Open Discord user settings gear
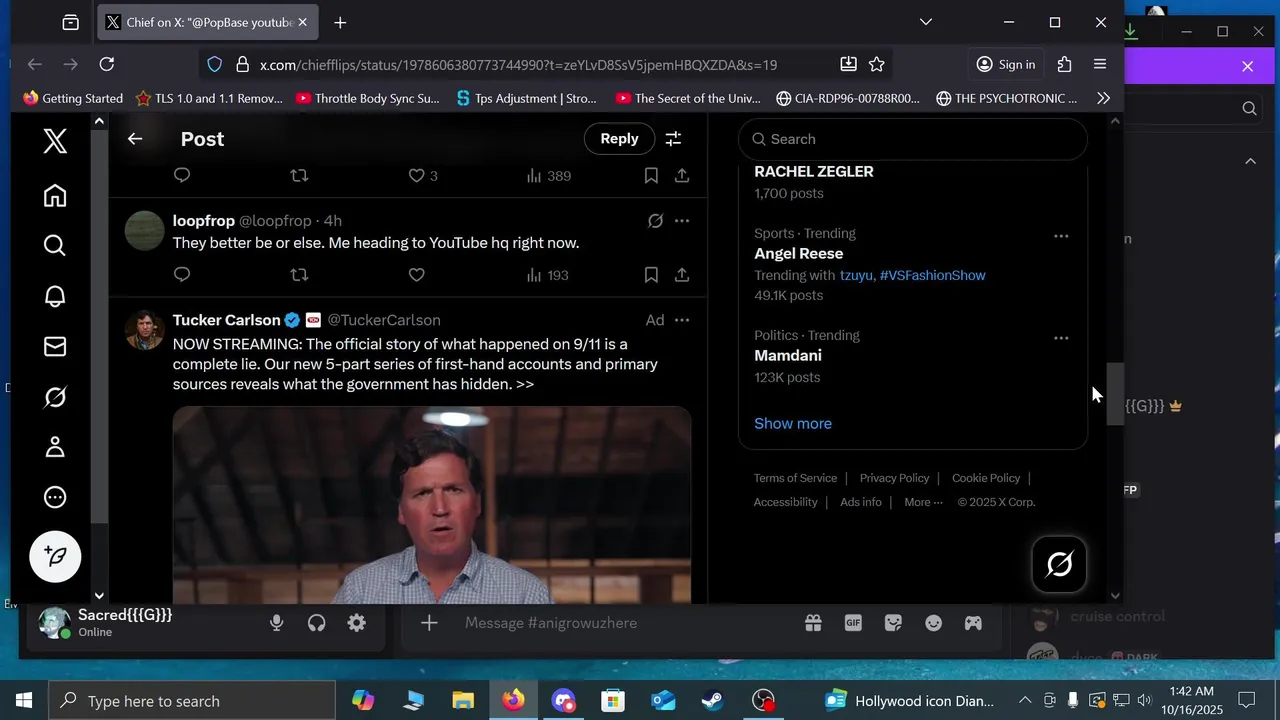This screenshot has width=1280, height=720. [357, 623]
